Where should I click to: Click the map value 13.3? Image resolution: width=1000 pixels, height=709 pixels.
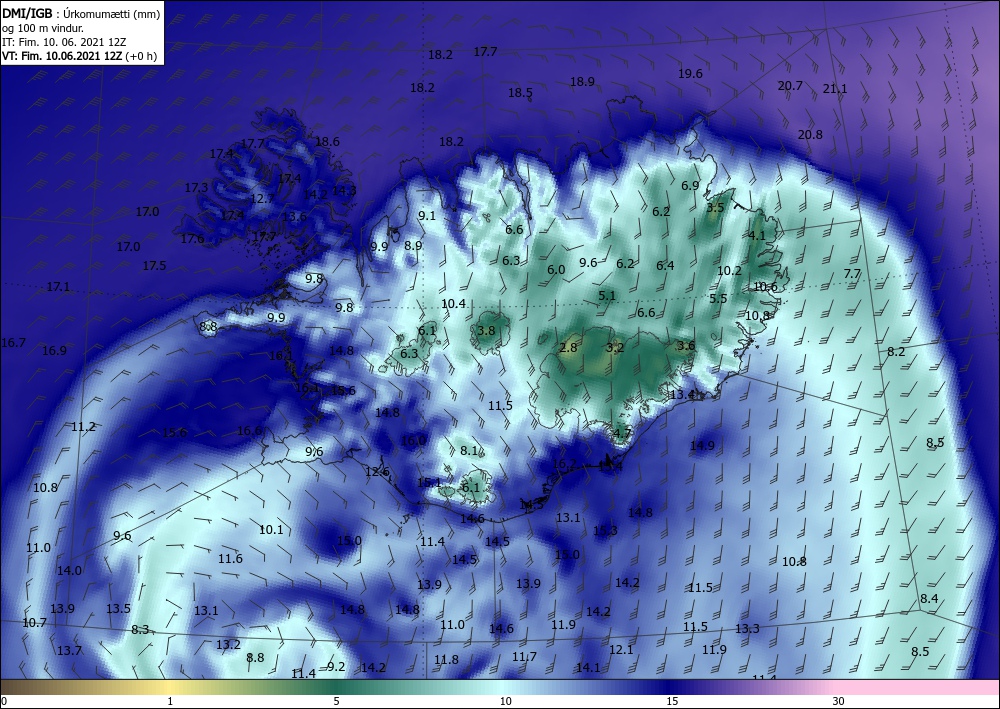pos(747,629)
